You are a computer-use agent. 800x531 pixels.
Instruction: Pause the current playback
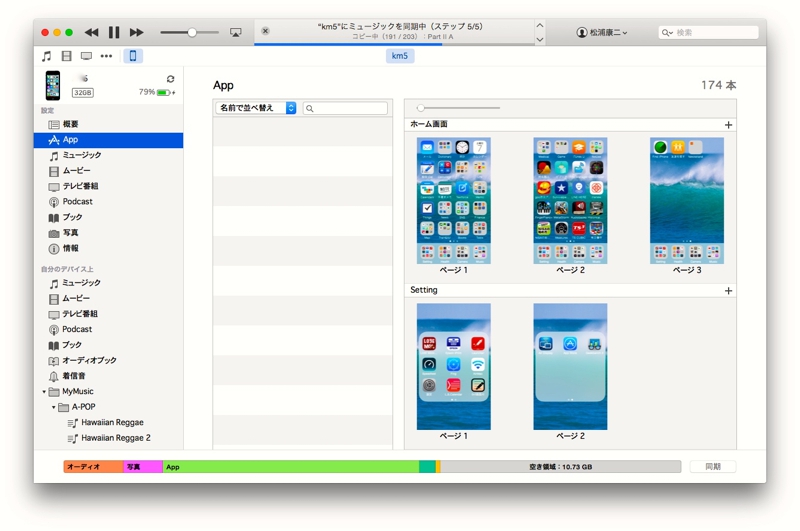(x=114, y=33)
